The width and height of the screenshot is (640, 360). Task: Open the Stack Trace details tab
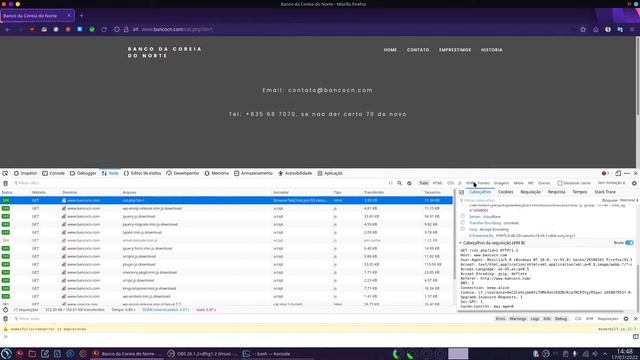605,192
